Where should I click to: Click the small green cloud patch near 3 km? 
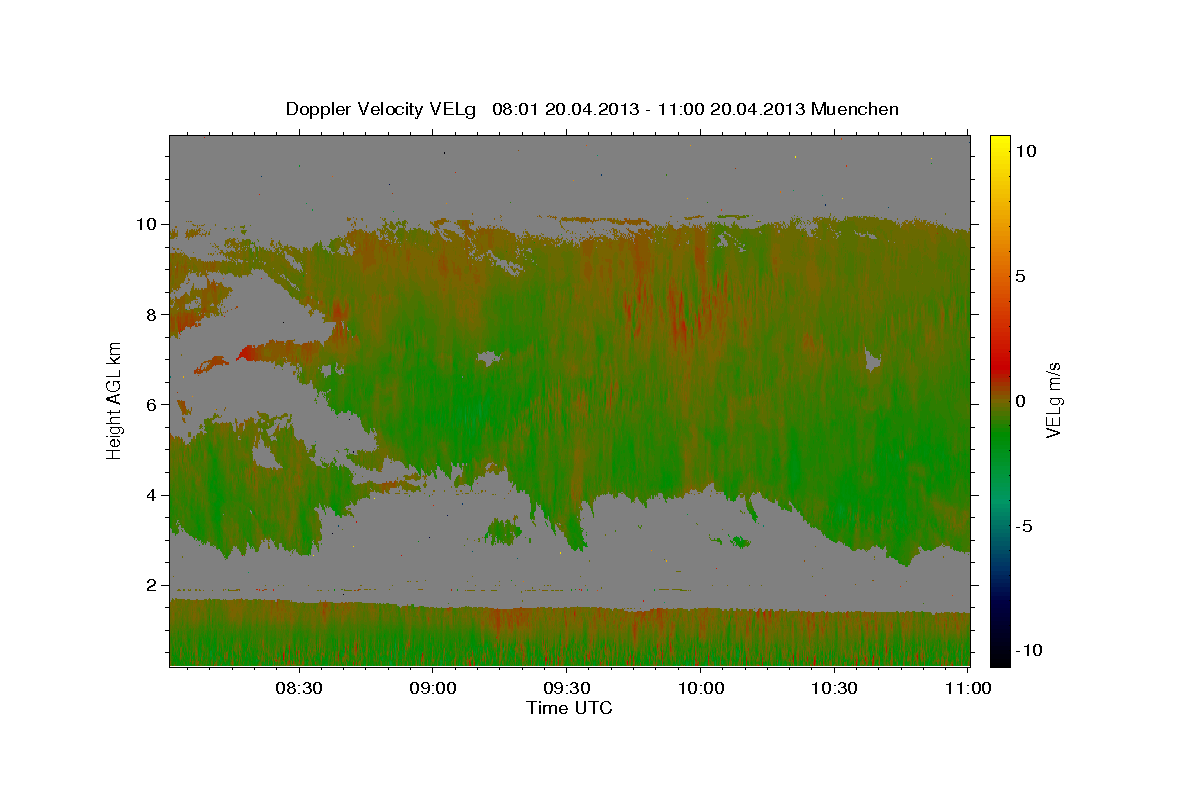click(x=503, y=532)
